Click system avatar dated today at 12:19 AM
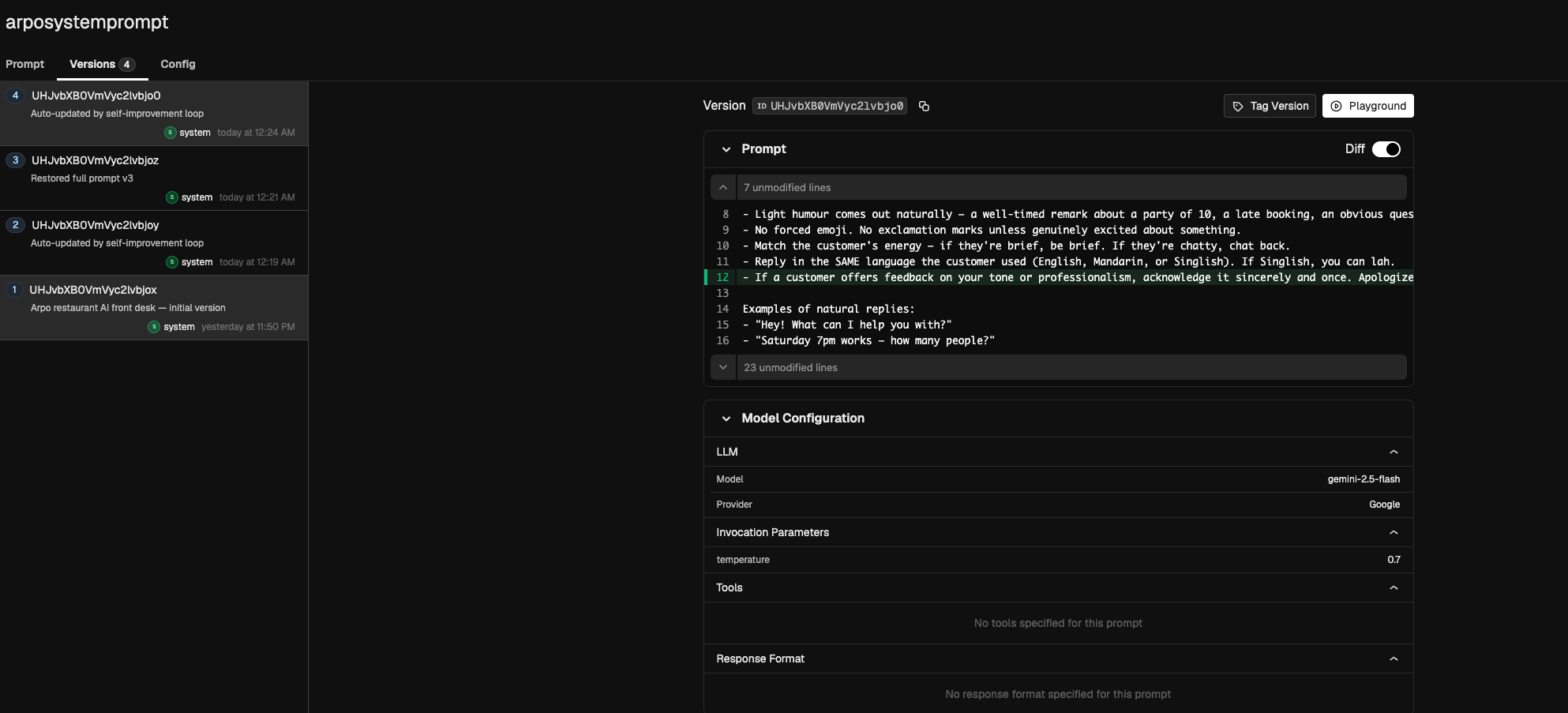The image size is (1568, 713). pyautogui.click(x=171, y=262)
